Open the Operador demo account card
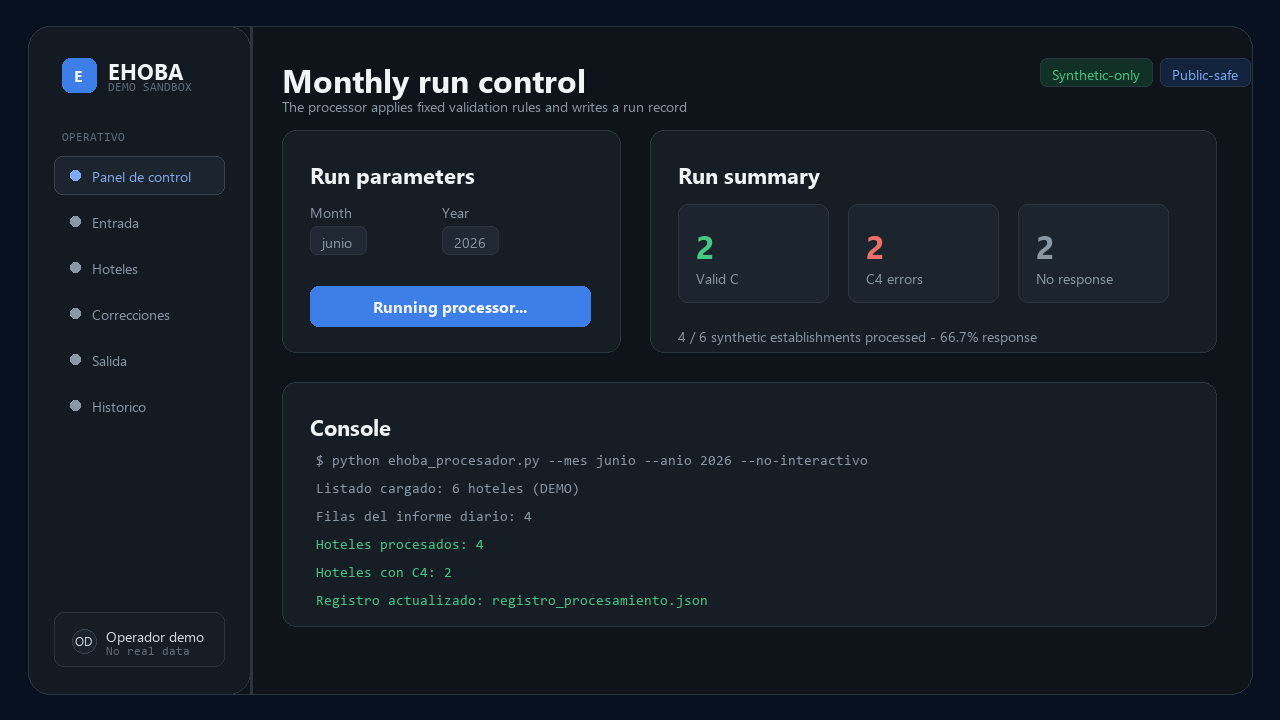This screenshot has height=720, width=1280. pos(139,639)
